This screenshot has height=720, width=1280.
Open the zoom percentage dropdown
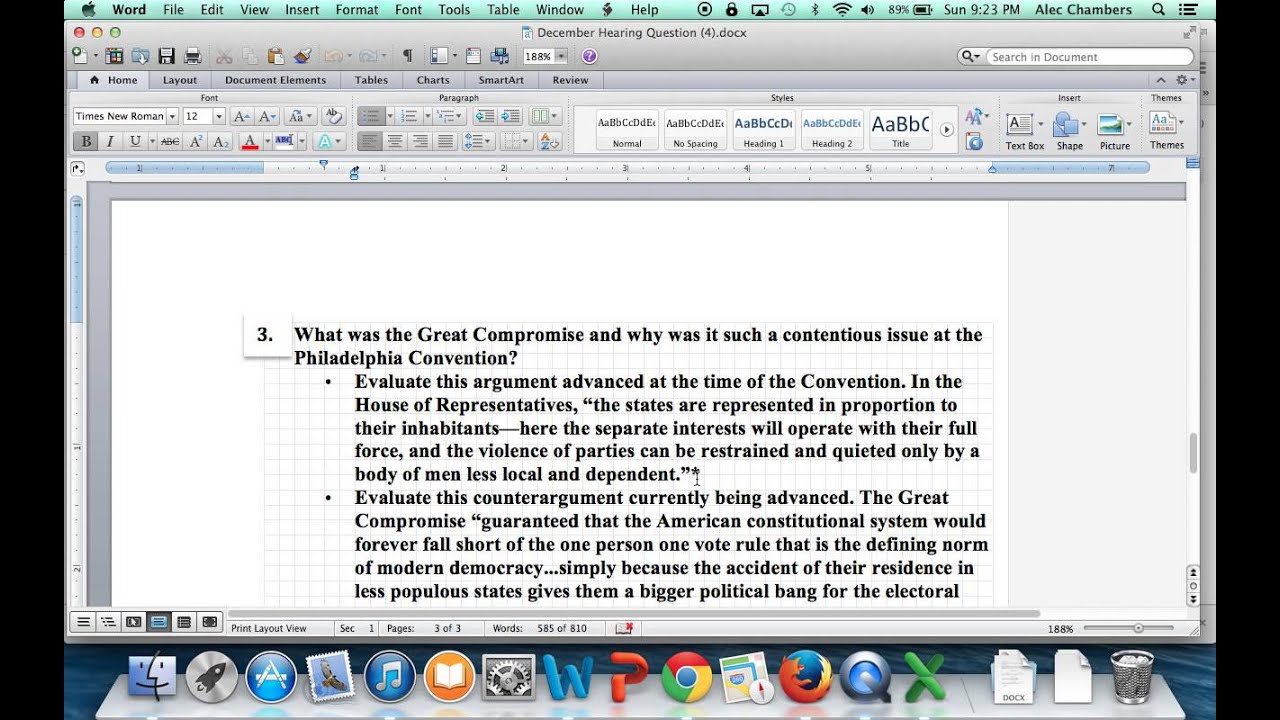click(x=561, y=56)
